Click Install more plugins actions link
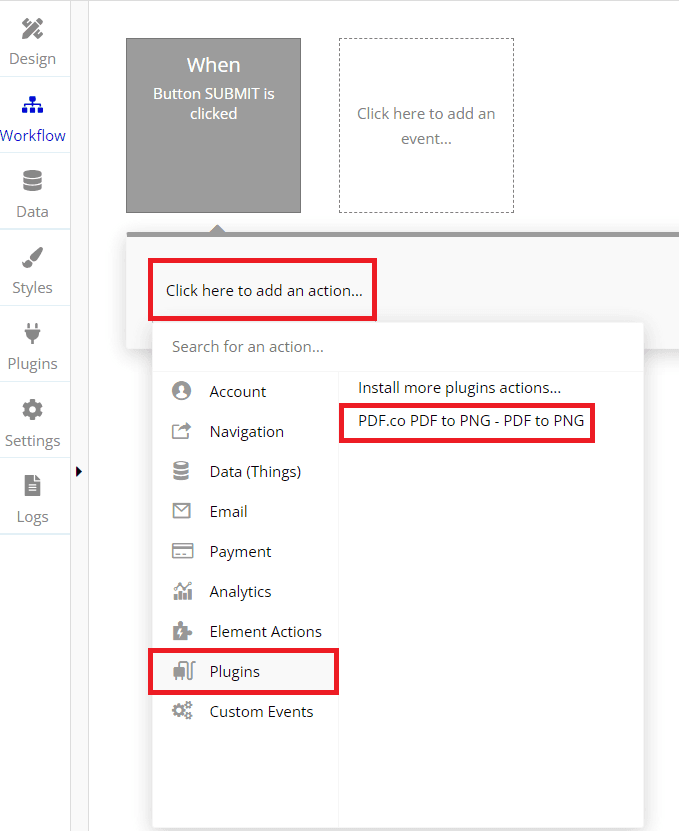The image size is (679, 831). [x=459, y=388]
